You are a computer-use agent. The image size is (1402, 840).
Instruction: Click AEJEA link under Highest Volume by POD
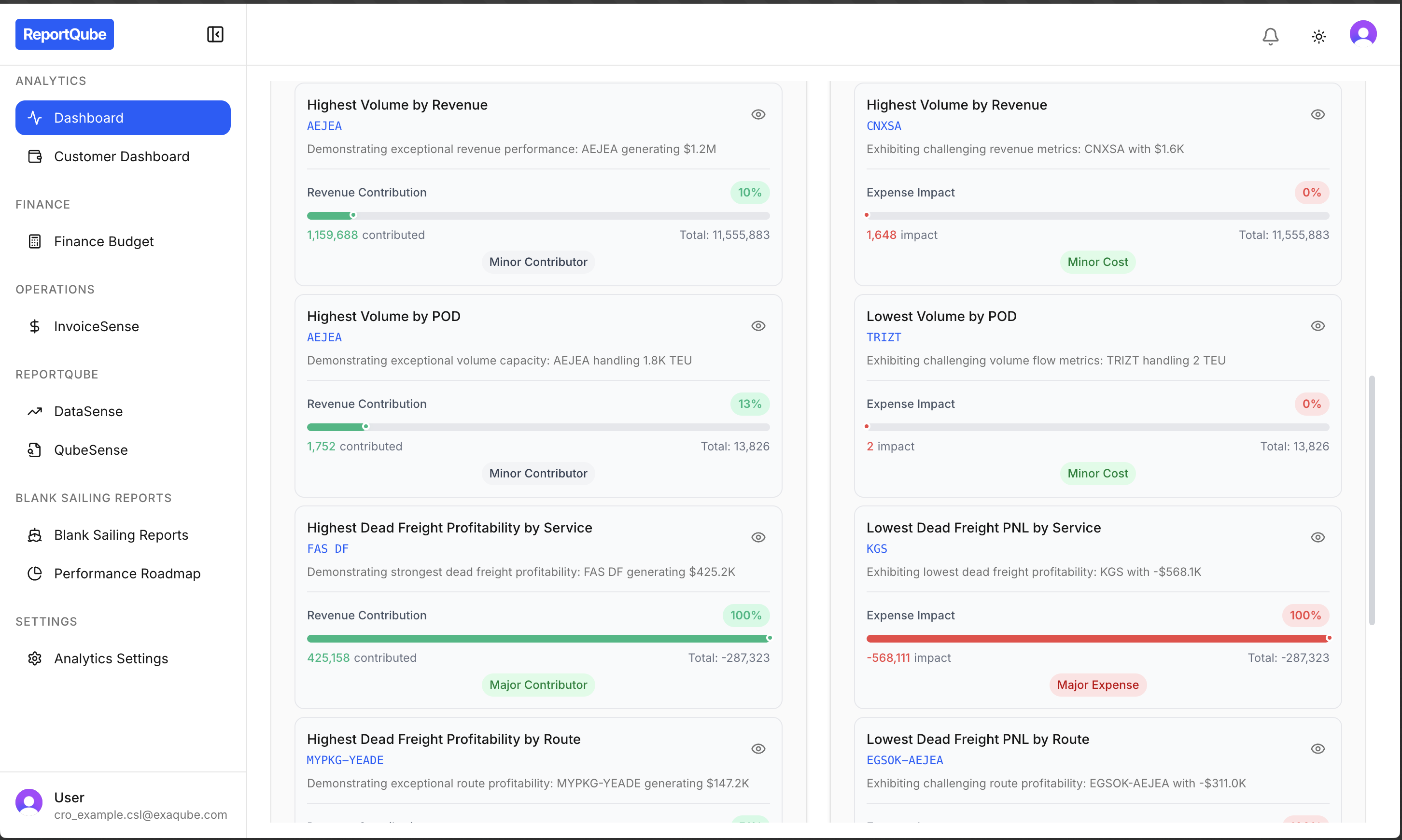pos(324,337)
